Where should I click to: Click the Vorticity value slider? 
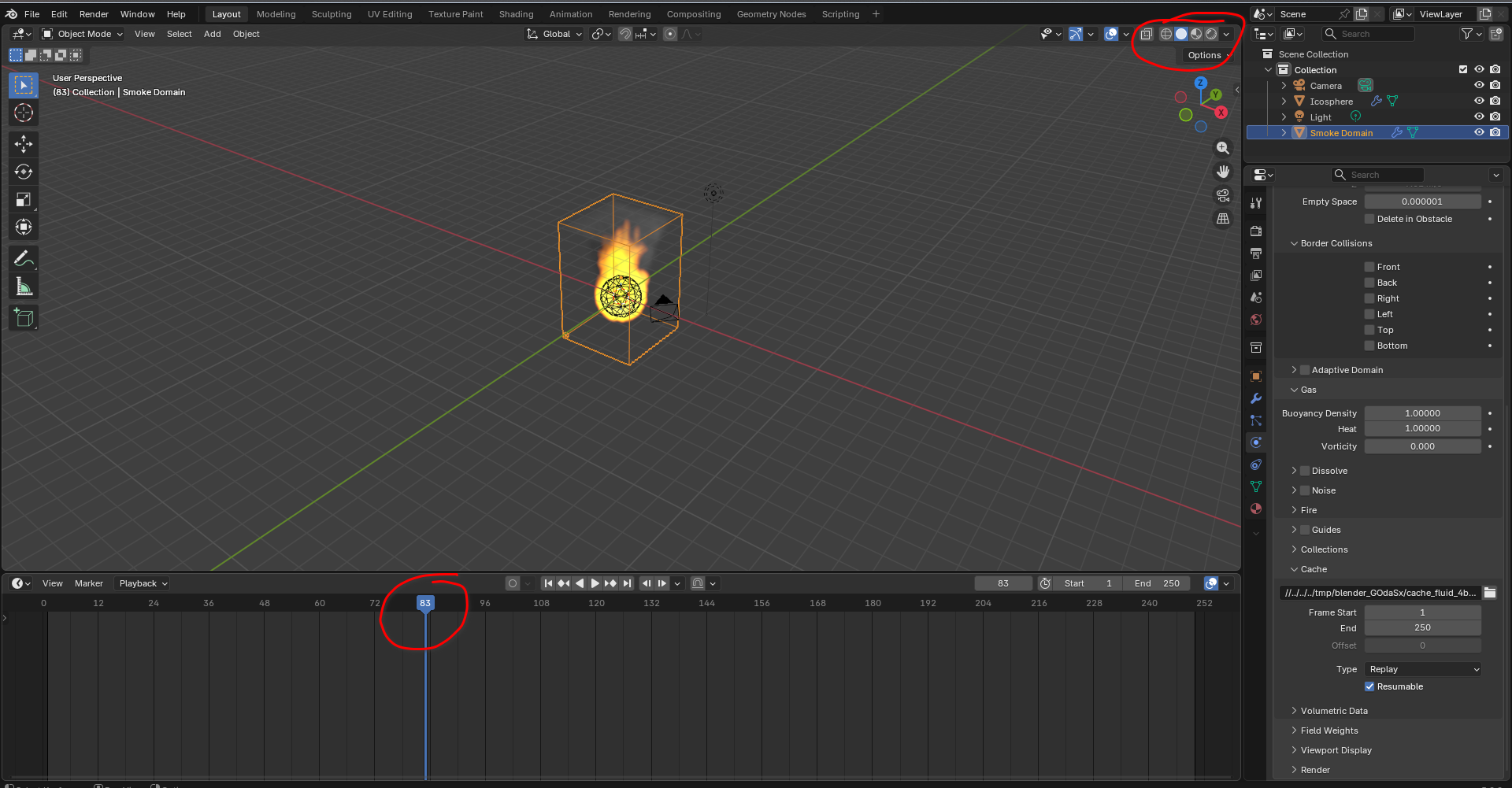(x=1422, y=446)
